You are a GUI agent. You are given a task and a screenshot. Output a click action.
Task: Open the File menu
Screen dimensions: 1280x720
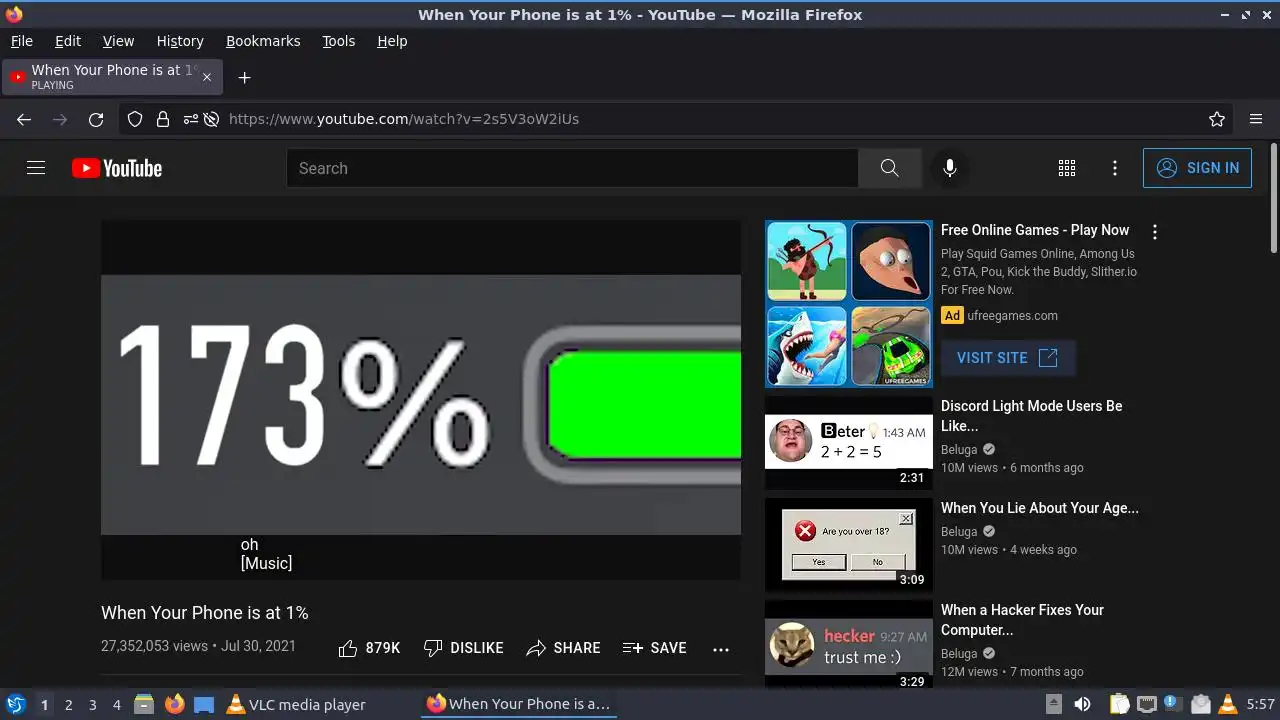22,41
